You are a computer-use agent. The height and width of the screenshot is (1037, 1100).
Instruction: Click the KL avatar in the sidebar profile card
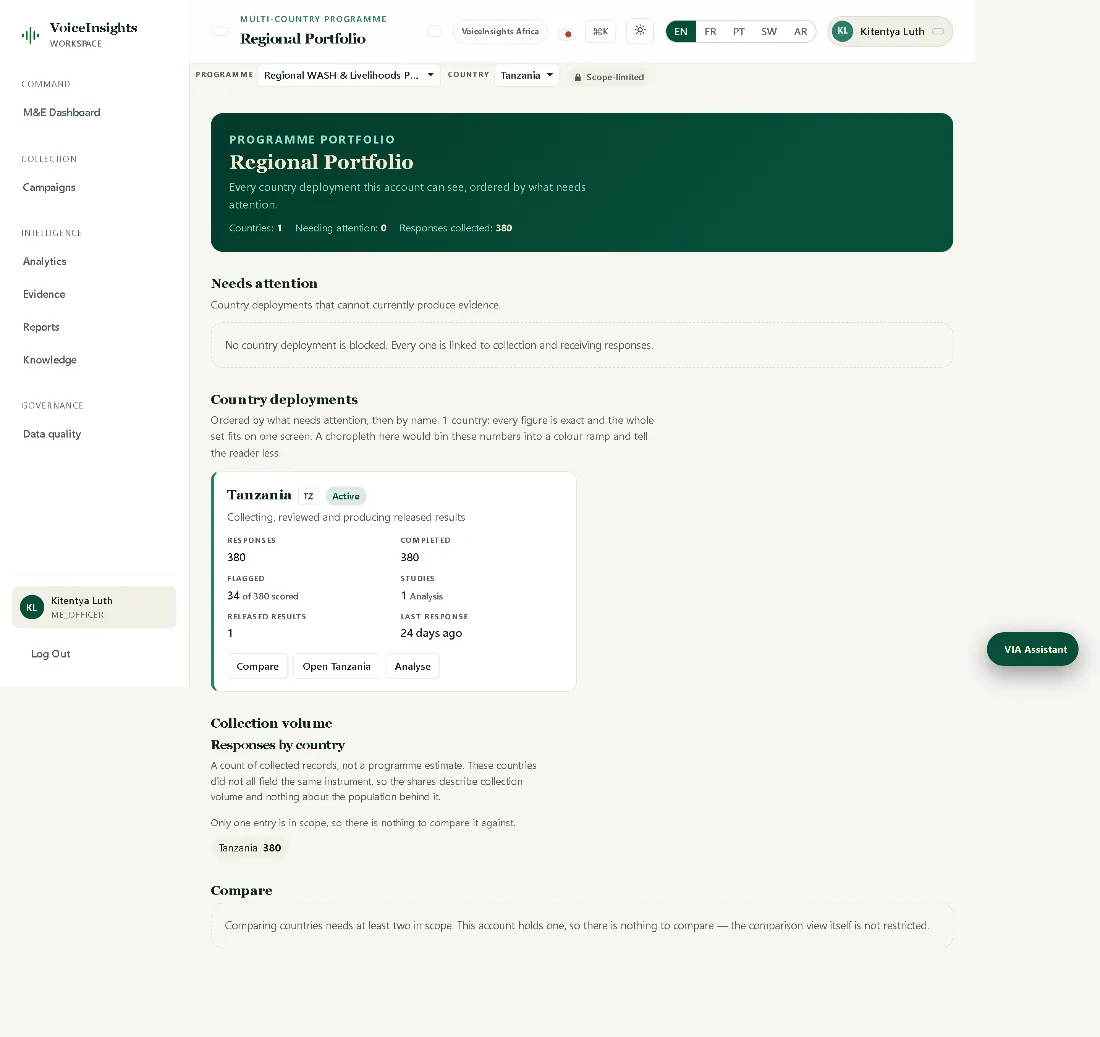tap(32, 608)
